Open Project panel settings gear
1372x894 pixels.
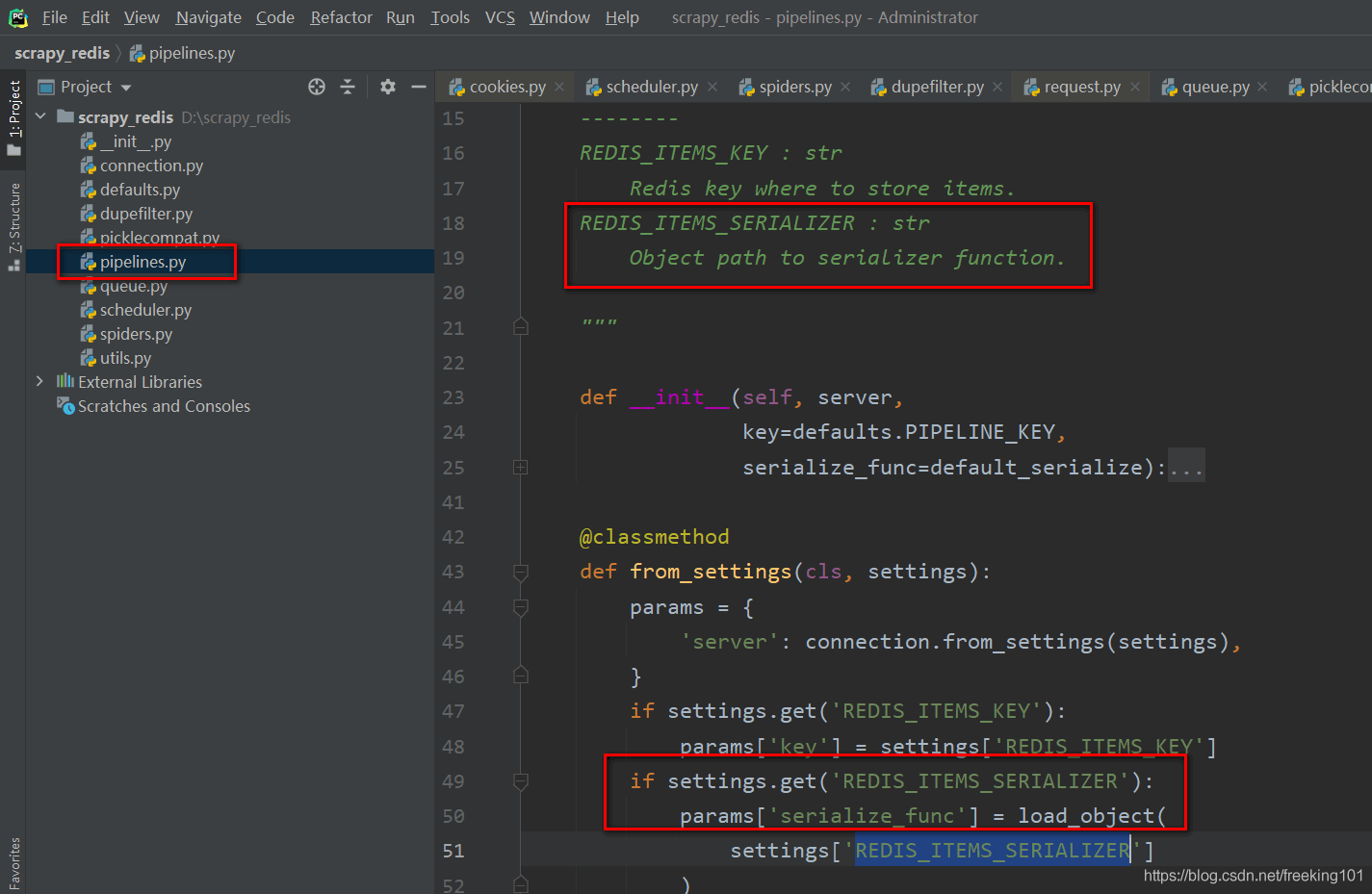(388, 87)
